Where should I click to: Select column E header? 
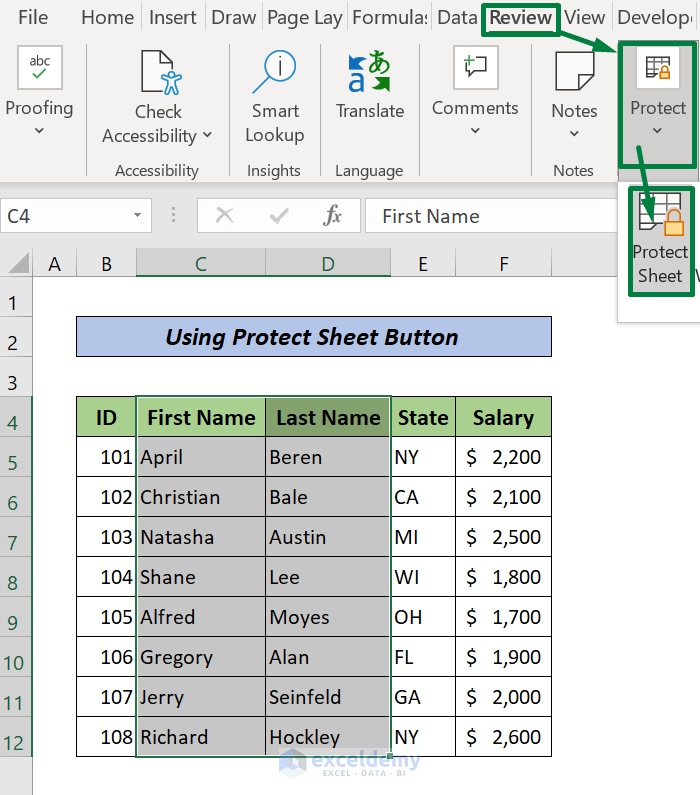(423, 264)
